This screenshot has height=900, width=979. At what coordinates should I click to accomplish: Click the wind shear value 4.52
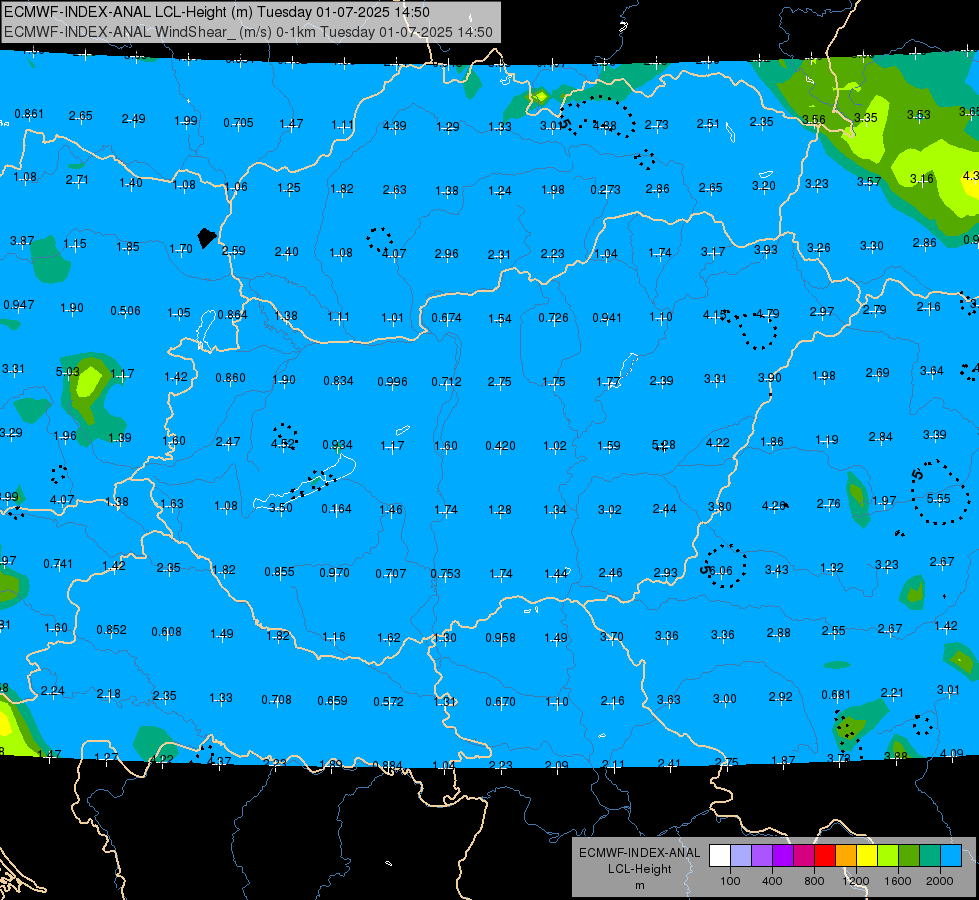(282, 444)
